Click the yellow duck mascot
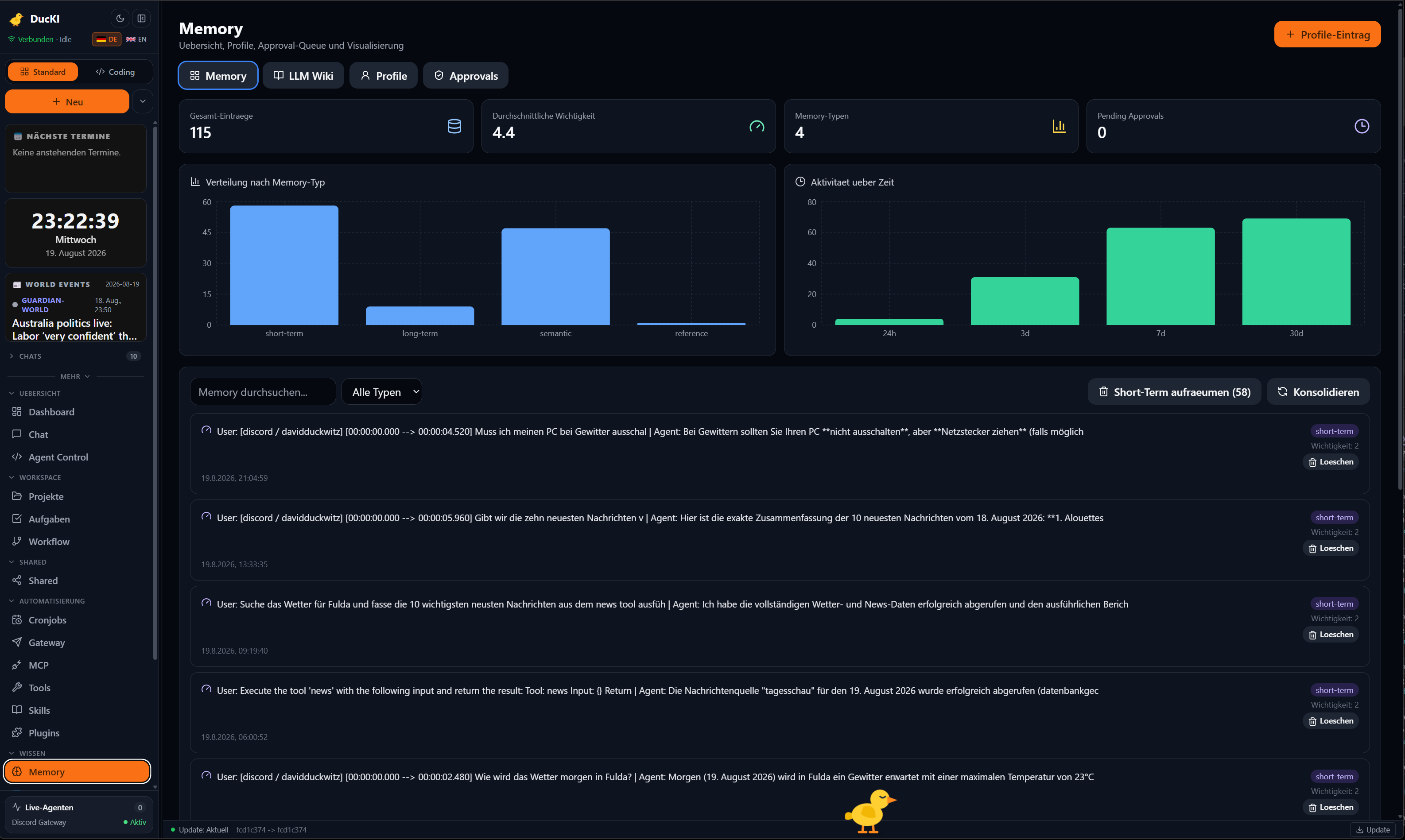 point(870,811)
